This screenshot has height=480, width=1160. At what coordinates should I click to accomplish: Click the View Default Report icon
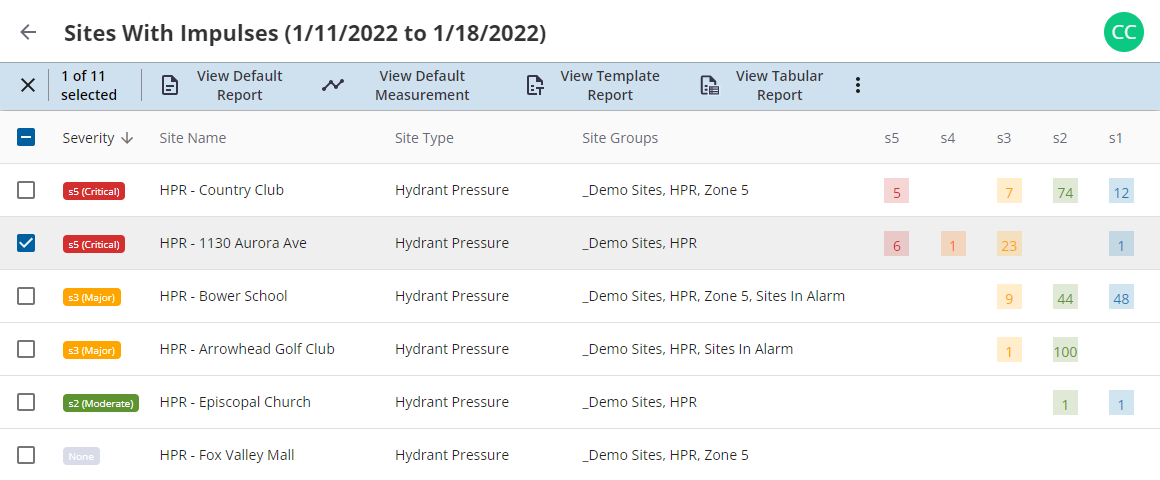tap(171, 86)
